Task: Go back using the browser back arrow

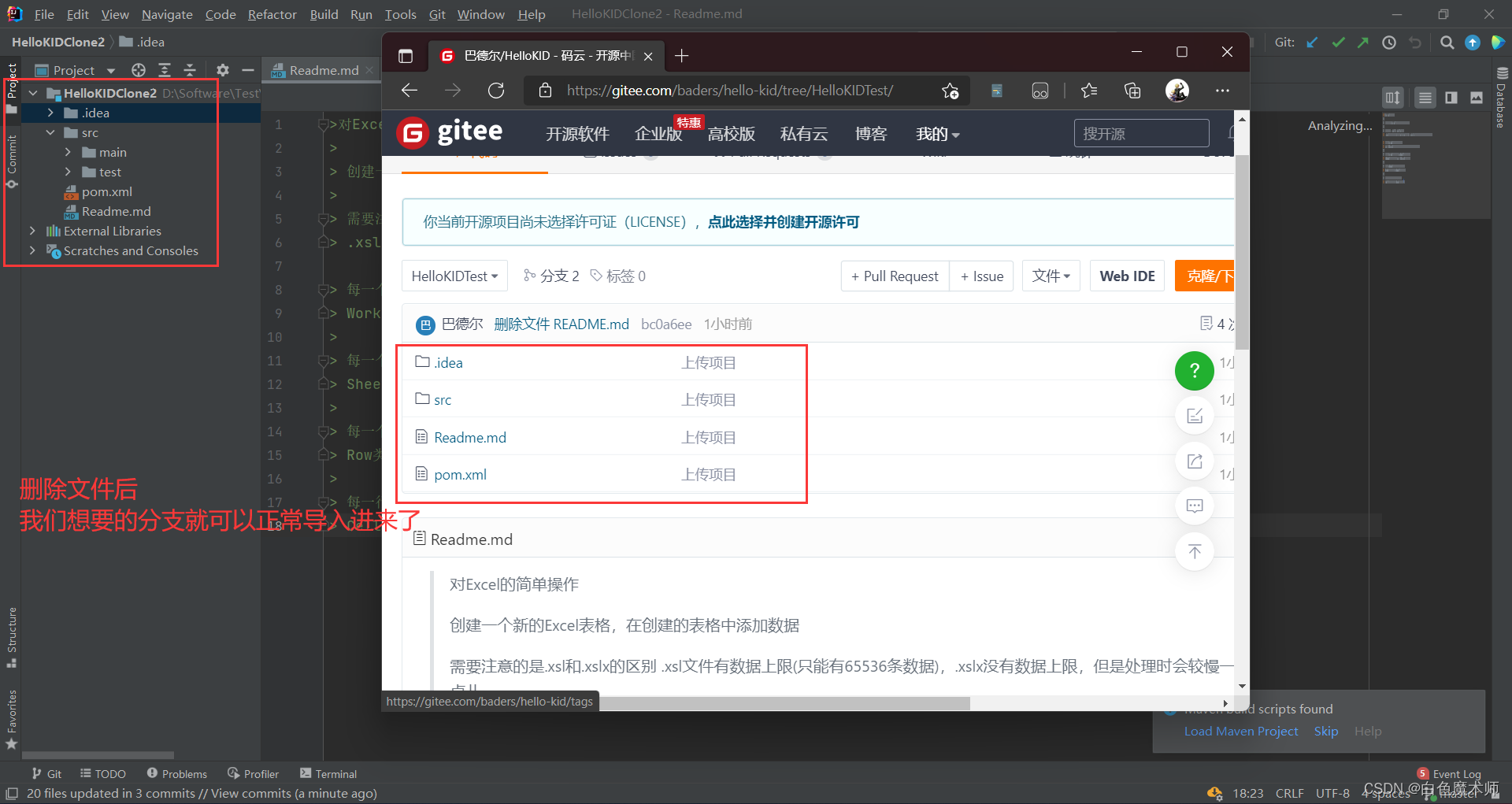Action: tap(409, 91)
